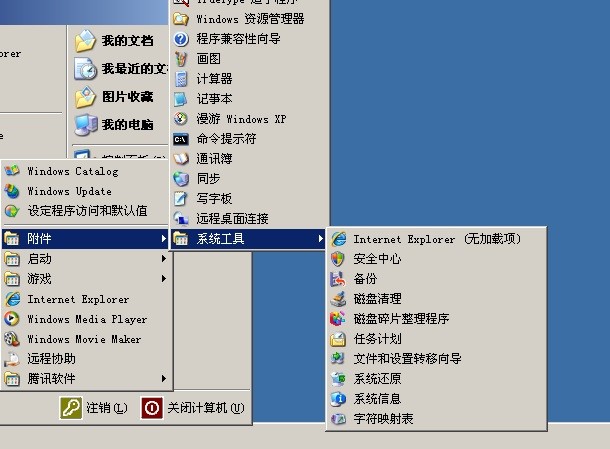Open the 启动 startup folder
Screen dimensions: 610x449
(x=85, y=259)
